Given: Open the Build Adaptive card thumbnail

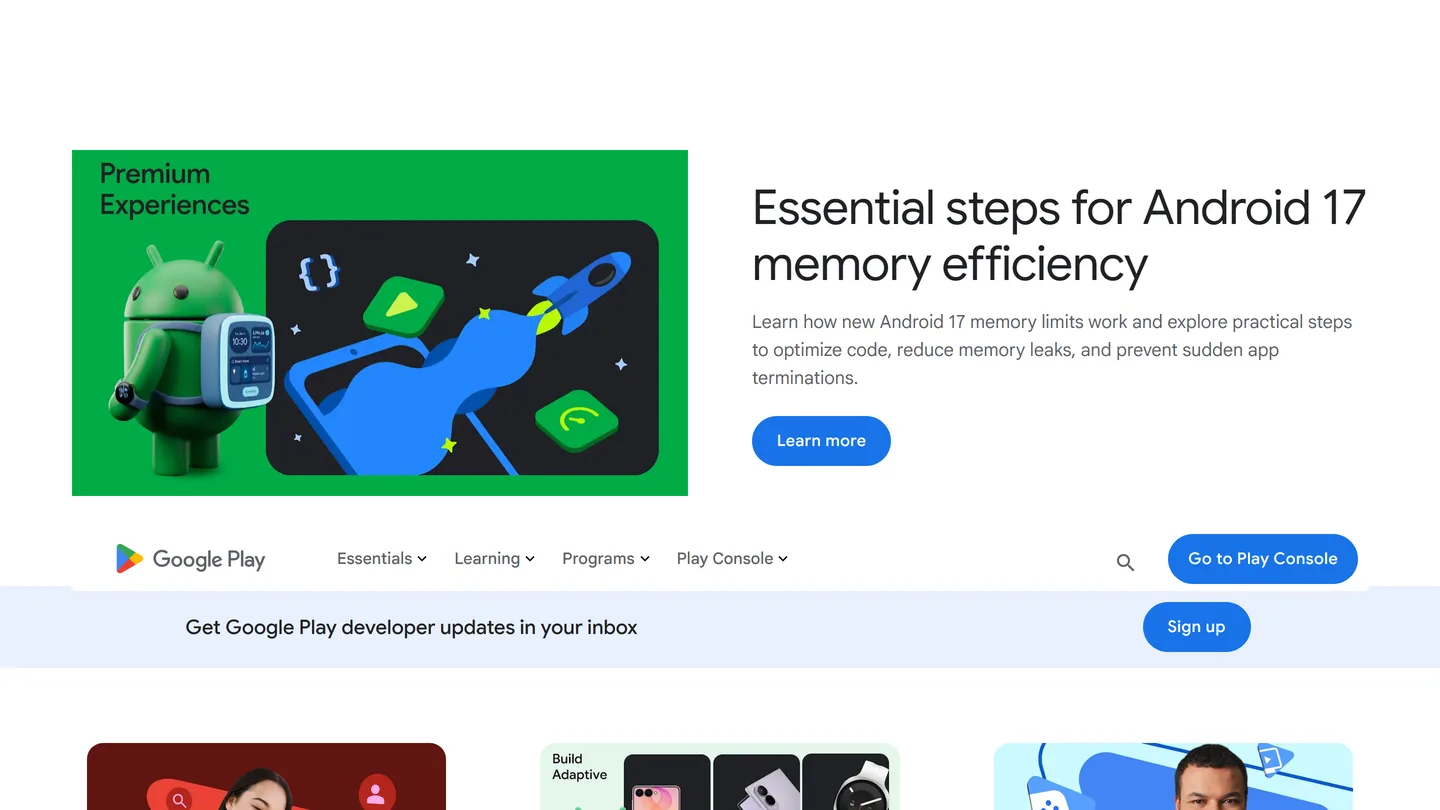Looking at the screenshot, I should coord(720,777).
